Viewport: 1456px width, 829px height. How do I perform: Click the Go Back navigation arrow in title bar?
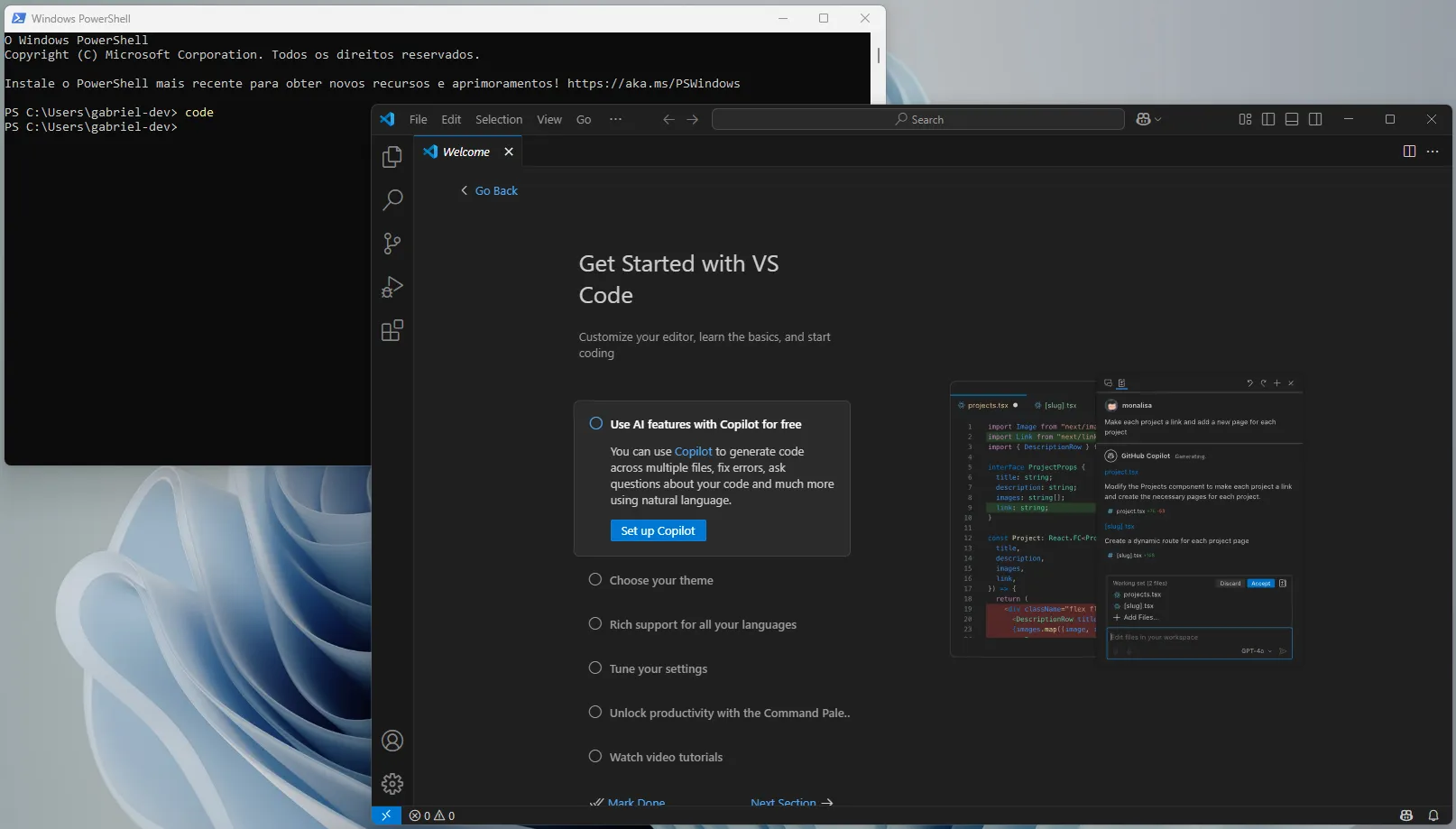(668, 119)
